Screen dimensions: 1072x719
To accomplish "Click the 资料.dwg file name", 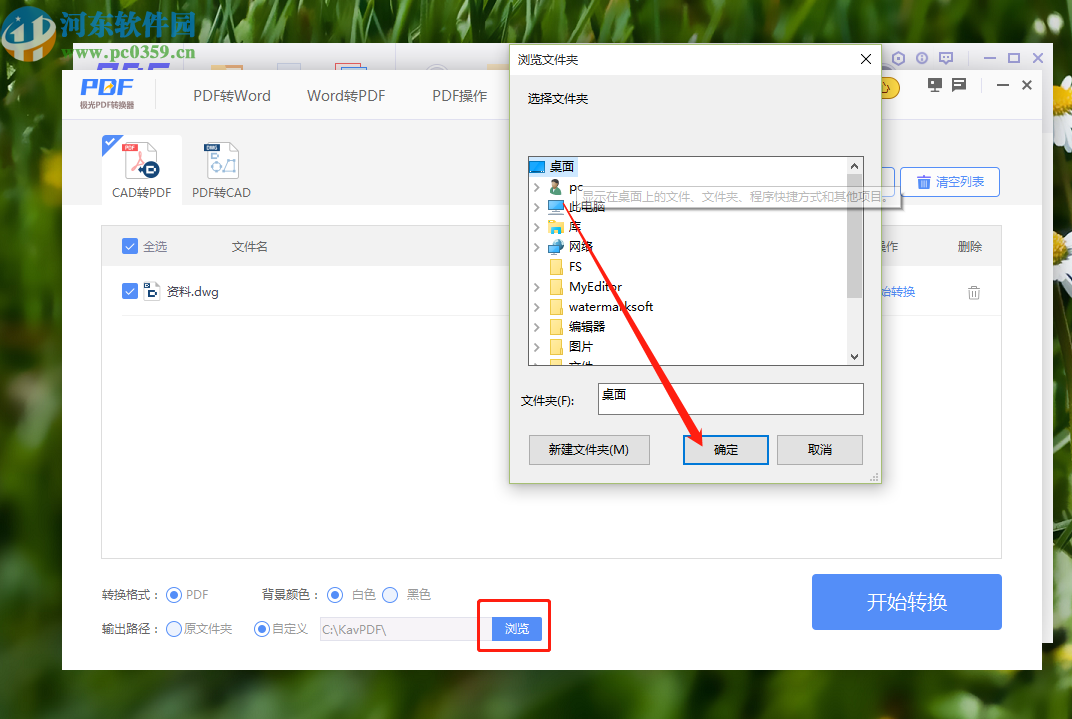I will point(192,292).
